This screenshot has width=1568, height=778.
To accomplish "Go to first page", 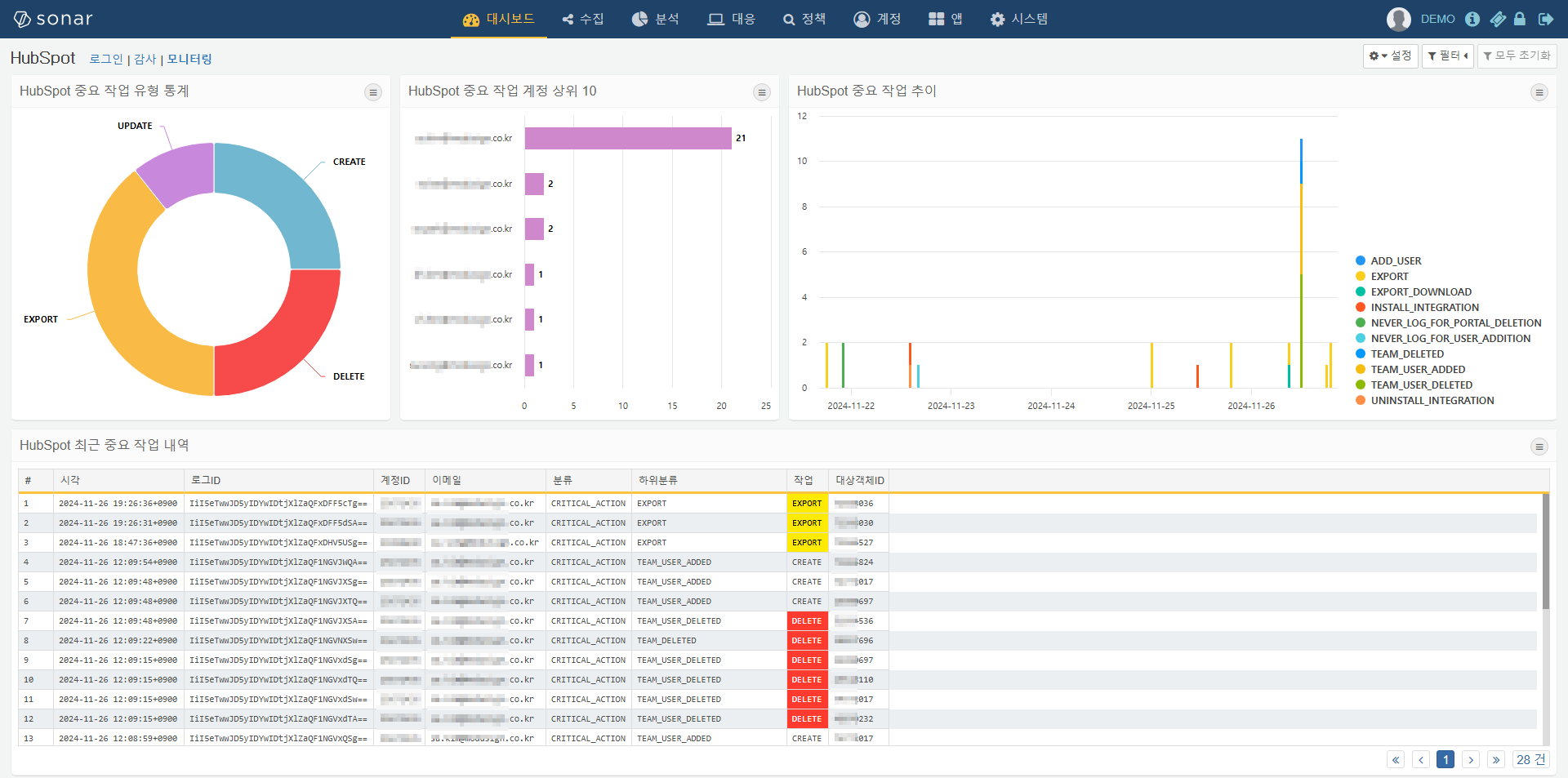I will 1396,759.
